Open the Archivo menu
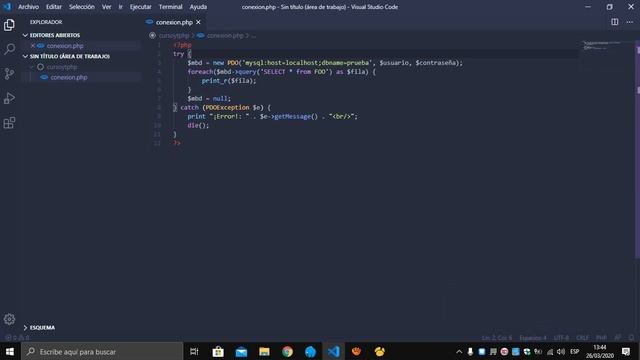The image size is (640, 360). tap(28, 7)
